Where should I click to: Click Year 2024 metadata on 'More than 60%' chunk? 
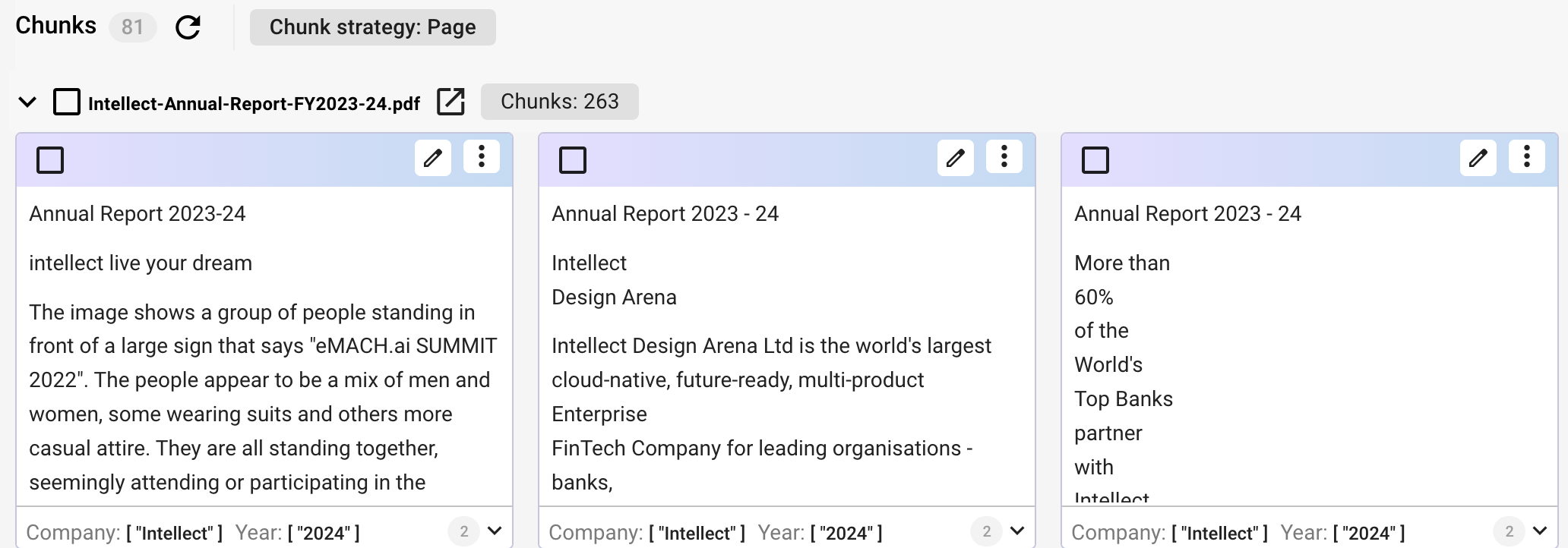1343,533
